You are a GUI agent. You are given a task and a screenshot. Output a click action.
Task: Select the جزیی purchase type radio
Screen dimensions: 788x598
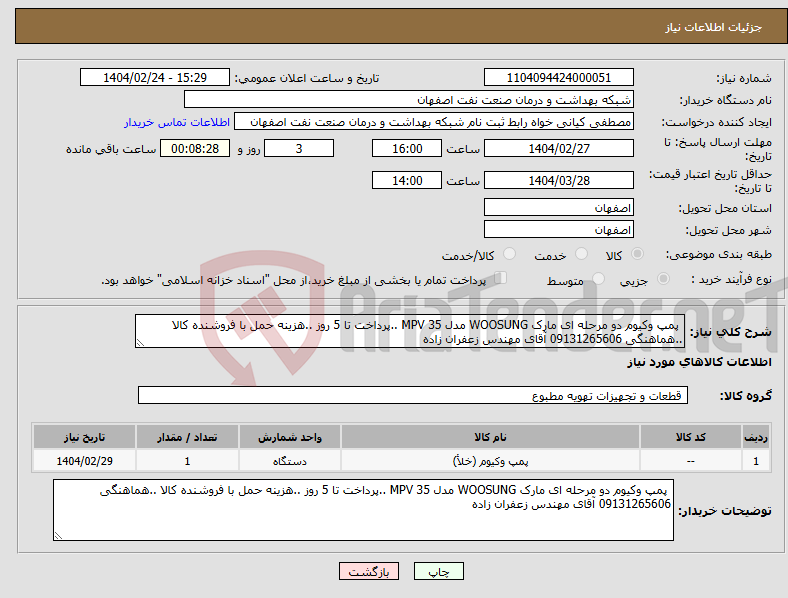[x=663, y=278]
